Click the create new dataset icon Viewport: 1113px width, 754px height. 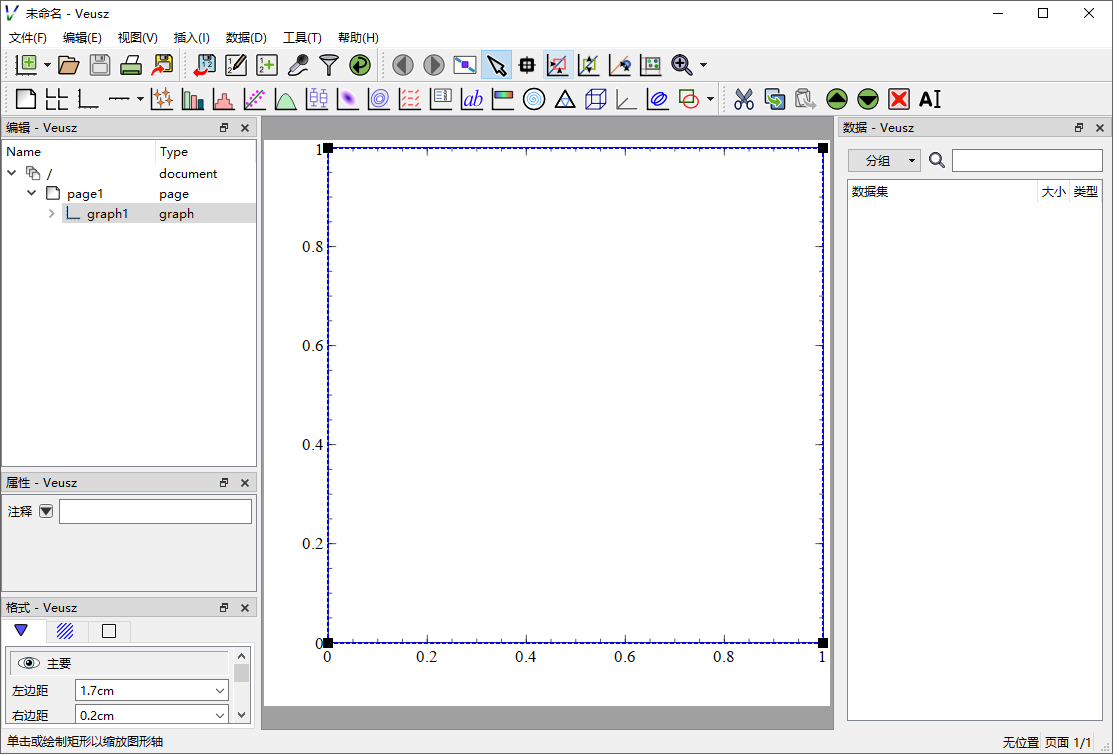tap(267, 65)
